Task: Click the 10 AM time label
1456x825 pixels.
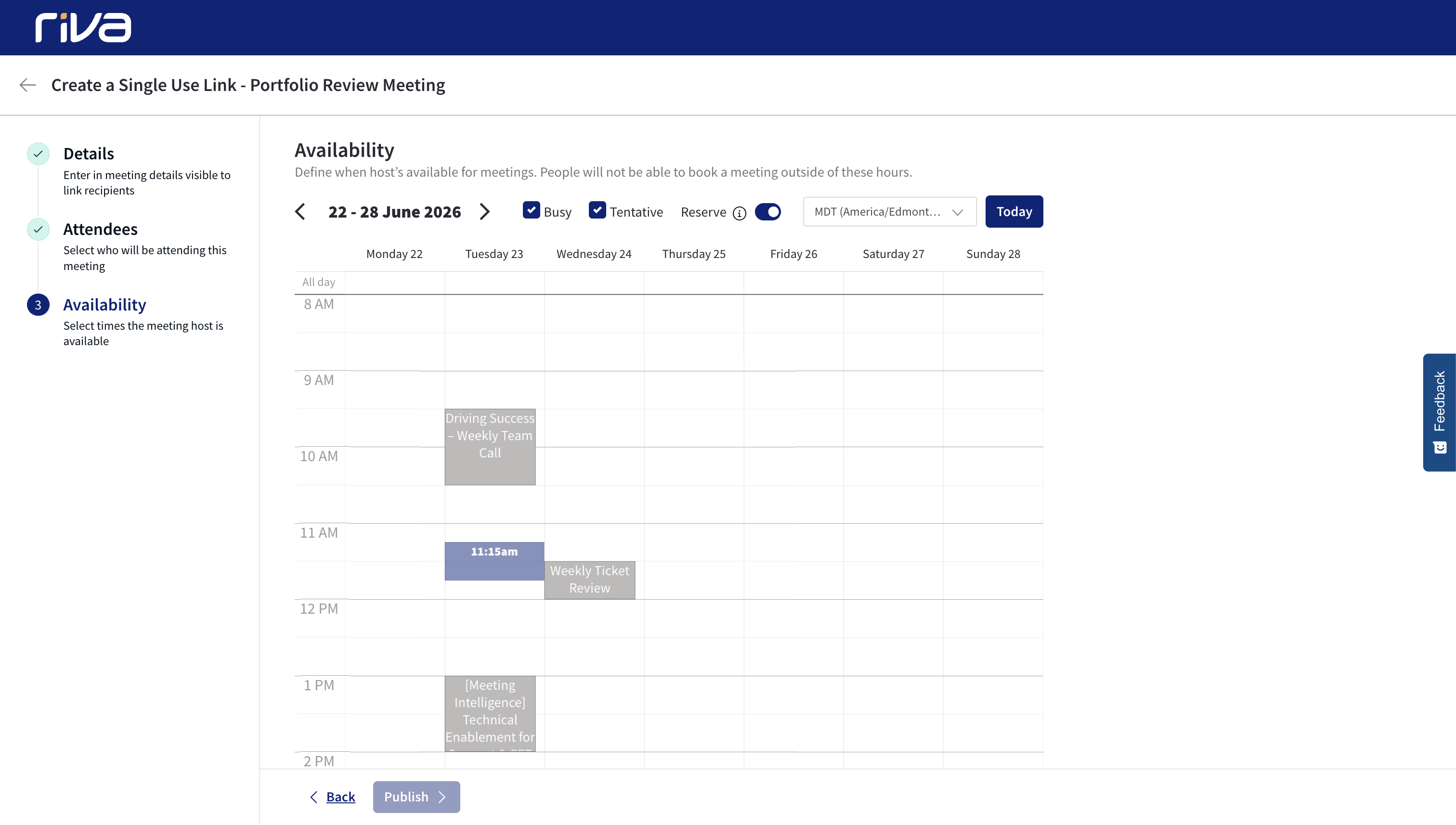Action: [319, 456]
